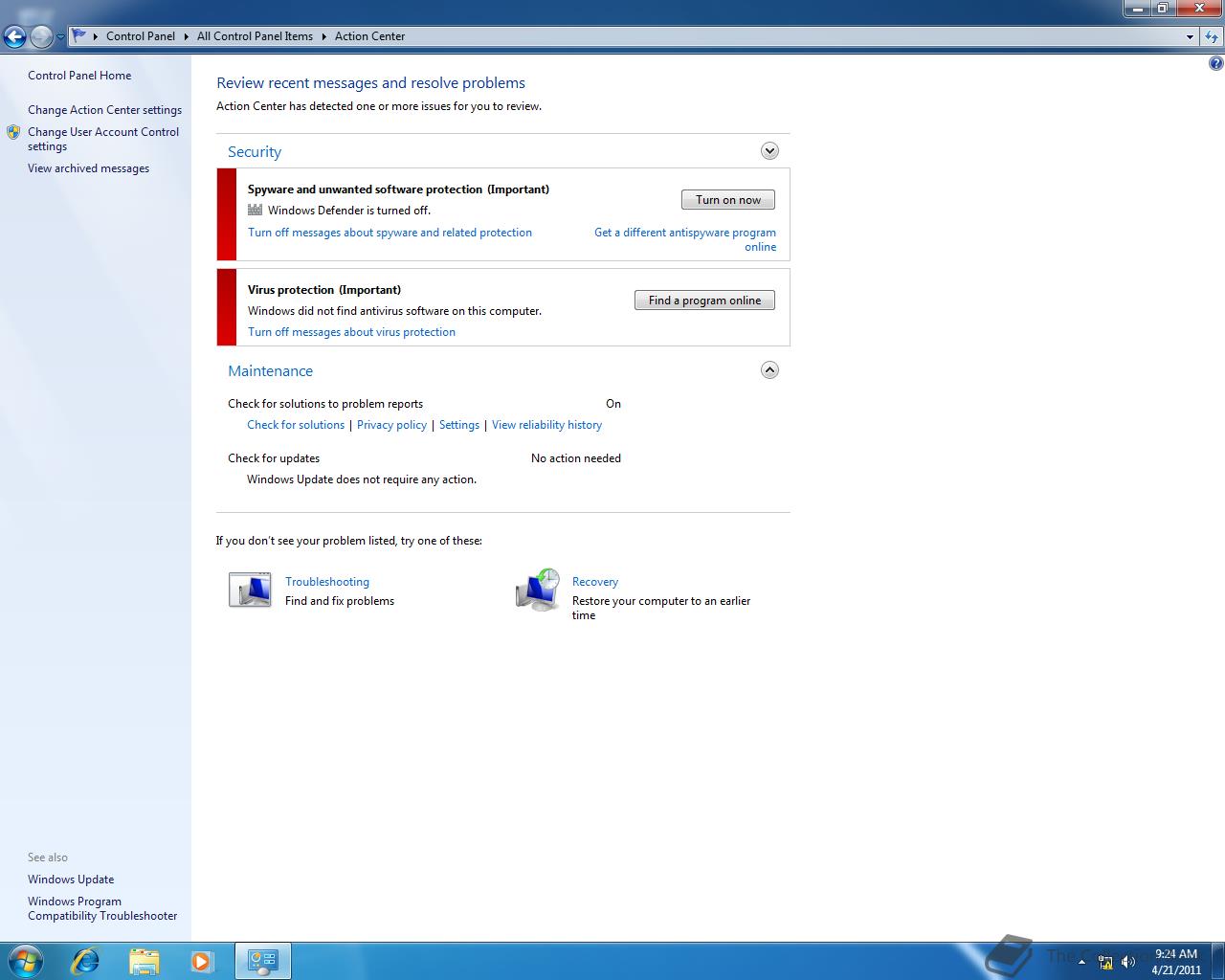Get a different antispyware program online

[x=685, y=239]
